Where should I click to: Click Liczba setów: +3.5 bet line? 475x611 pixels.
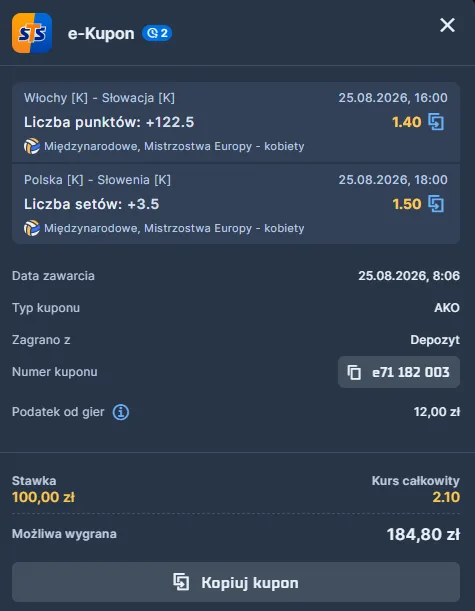[x=92, y=204]
